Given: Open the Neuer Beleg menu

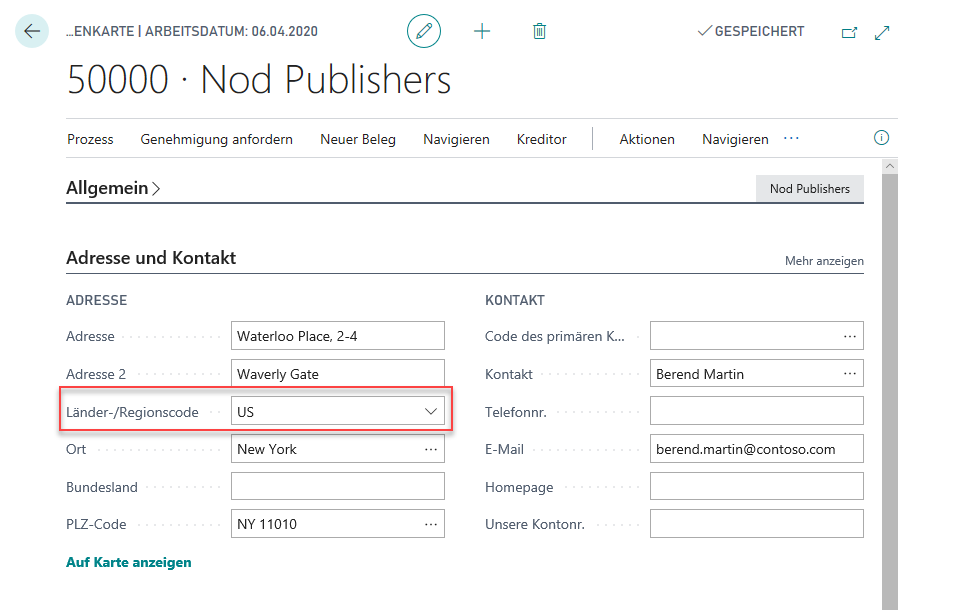Looking at the screenshot, I should (358, 140).
